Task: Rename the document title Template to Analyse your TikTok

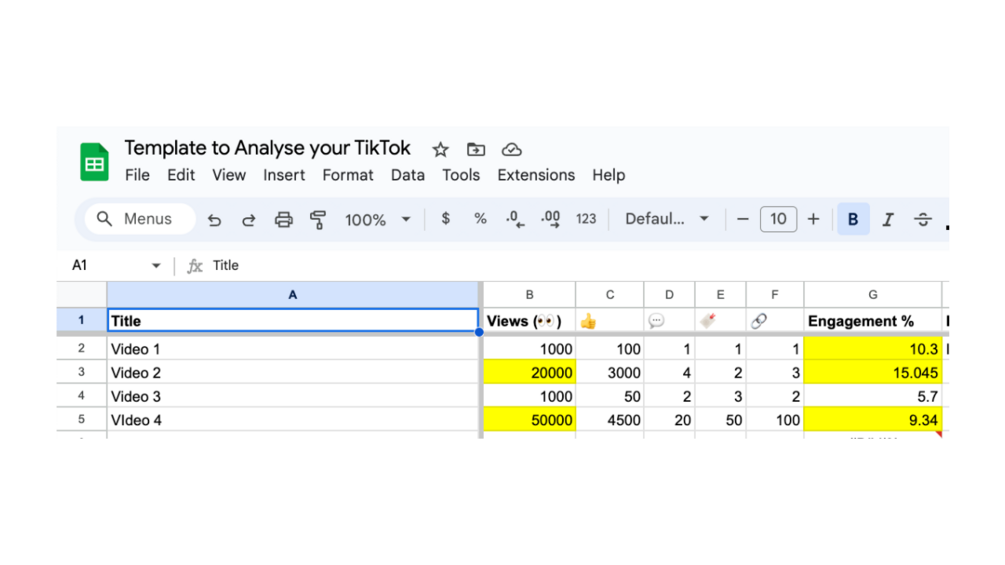Action: pyautogui.click(x=267, y=148)
